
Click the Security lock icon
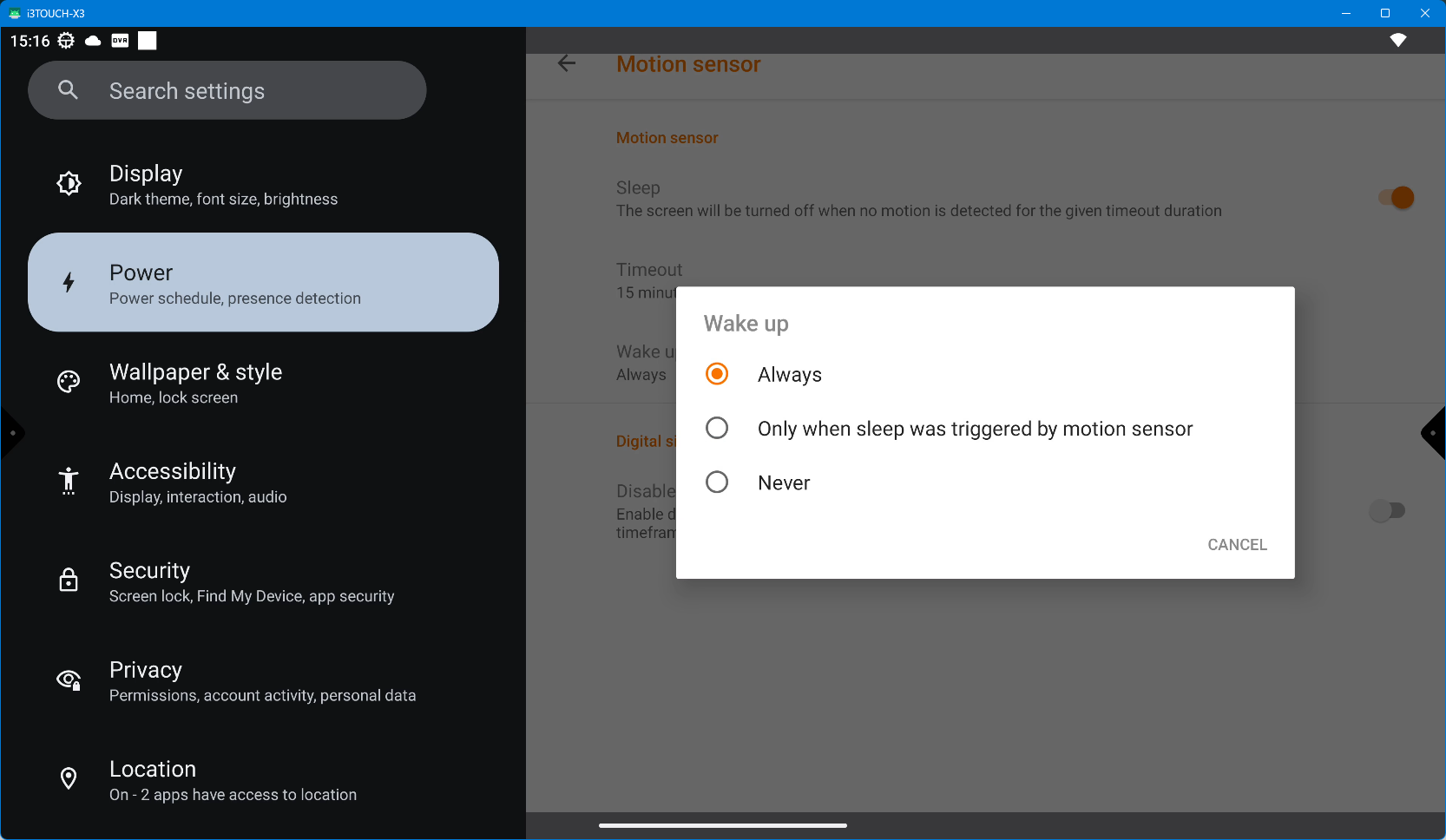pyautogui.click(x=69, y=581)
